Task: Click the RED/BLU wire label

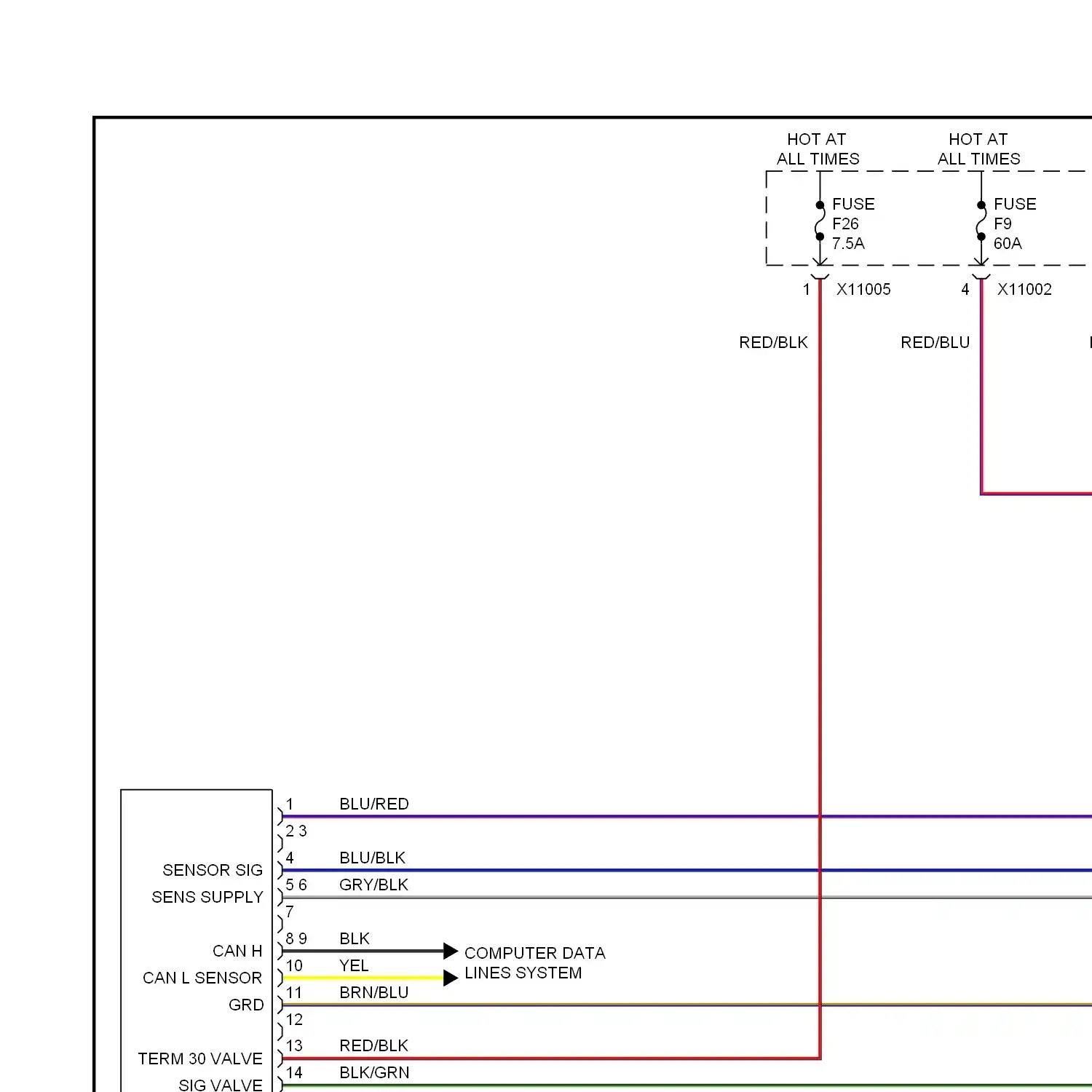Action: [x=935, y=342]
